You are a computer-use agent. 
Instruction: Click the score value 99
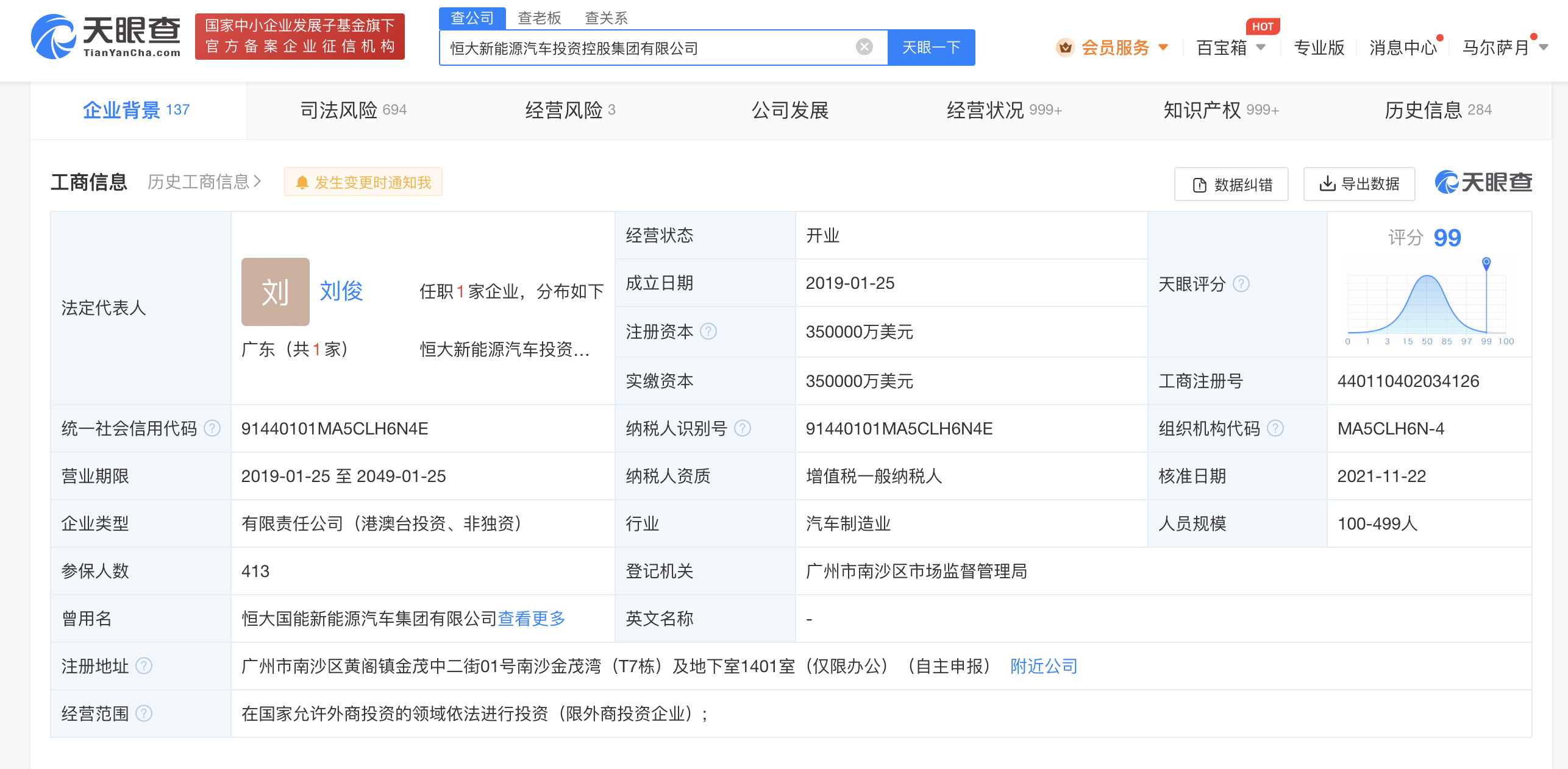[x=1447, y=237]
